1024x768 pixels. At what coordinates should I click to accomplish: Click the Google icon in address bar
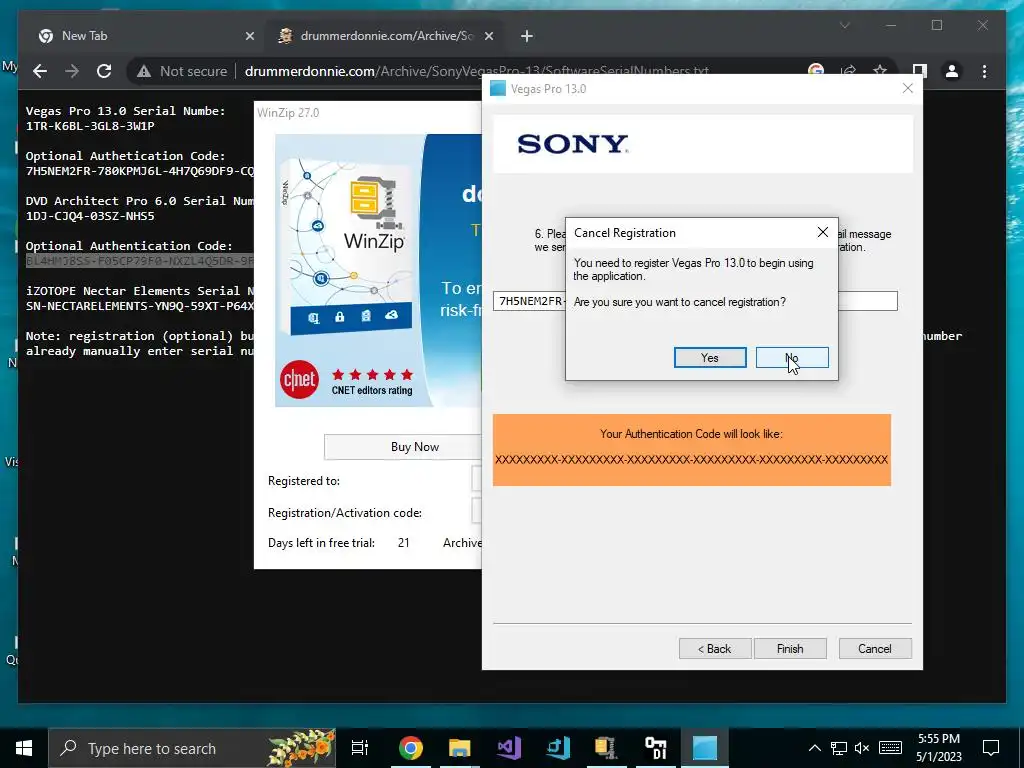(x=816, y=69)
